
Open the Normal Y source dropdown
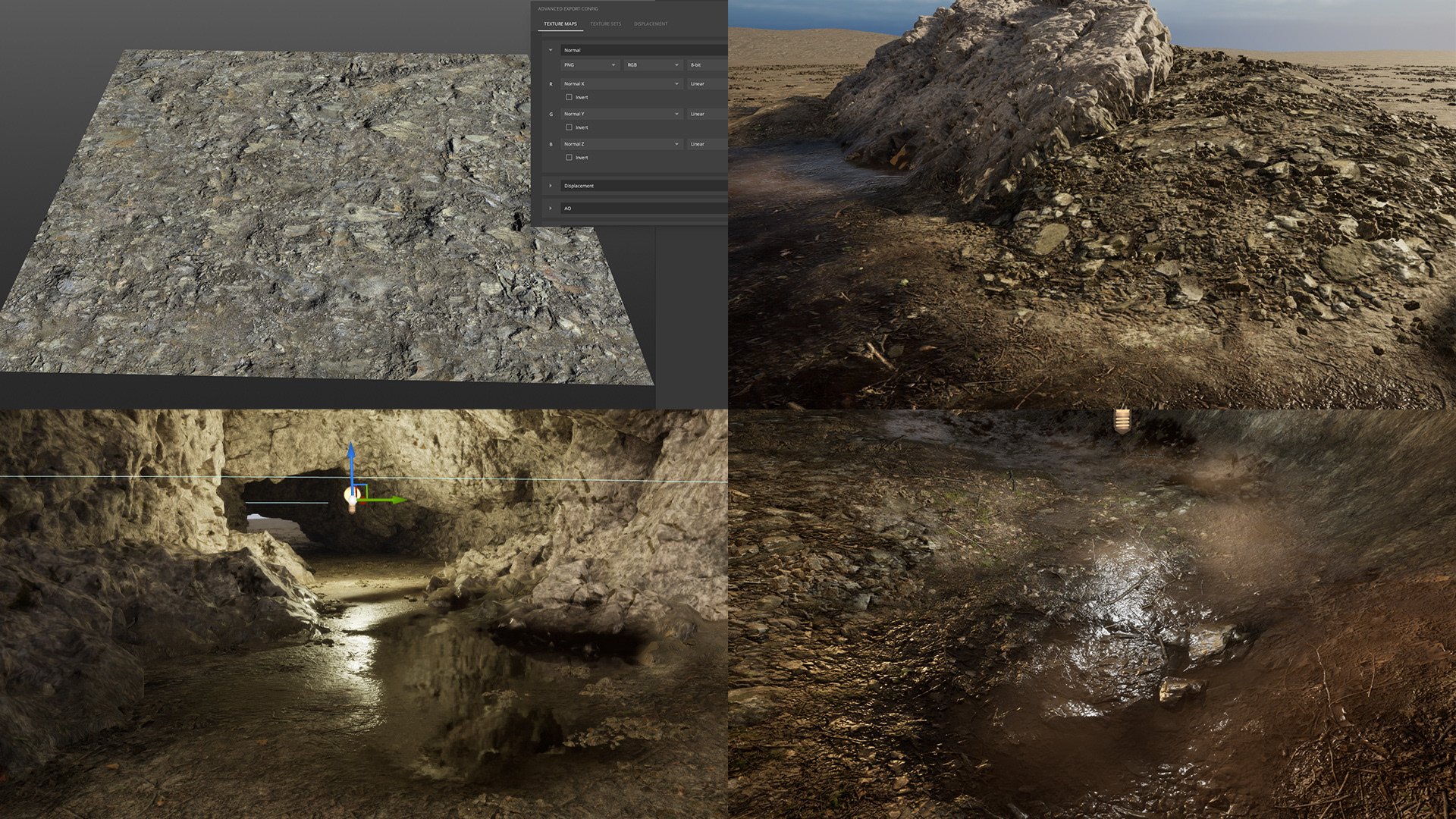coord(621,114)
